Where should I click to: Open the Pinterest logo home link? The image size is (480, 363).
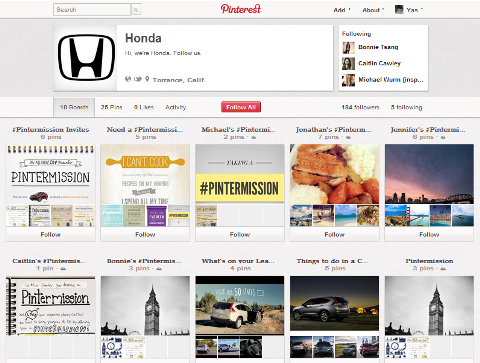pyautogui.click(x=241, y=9)
